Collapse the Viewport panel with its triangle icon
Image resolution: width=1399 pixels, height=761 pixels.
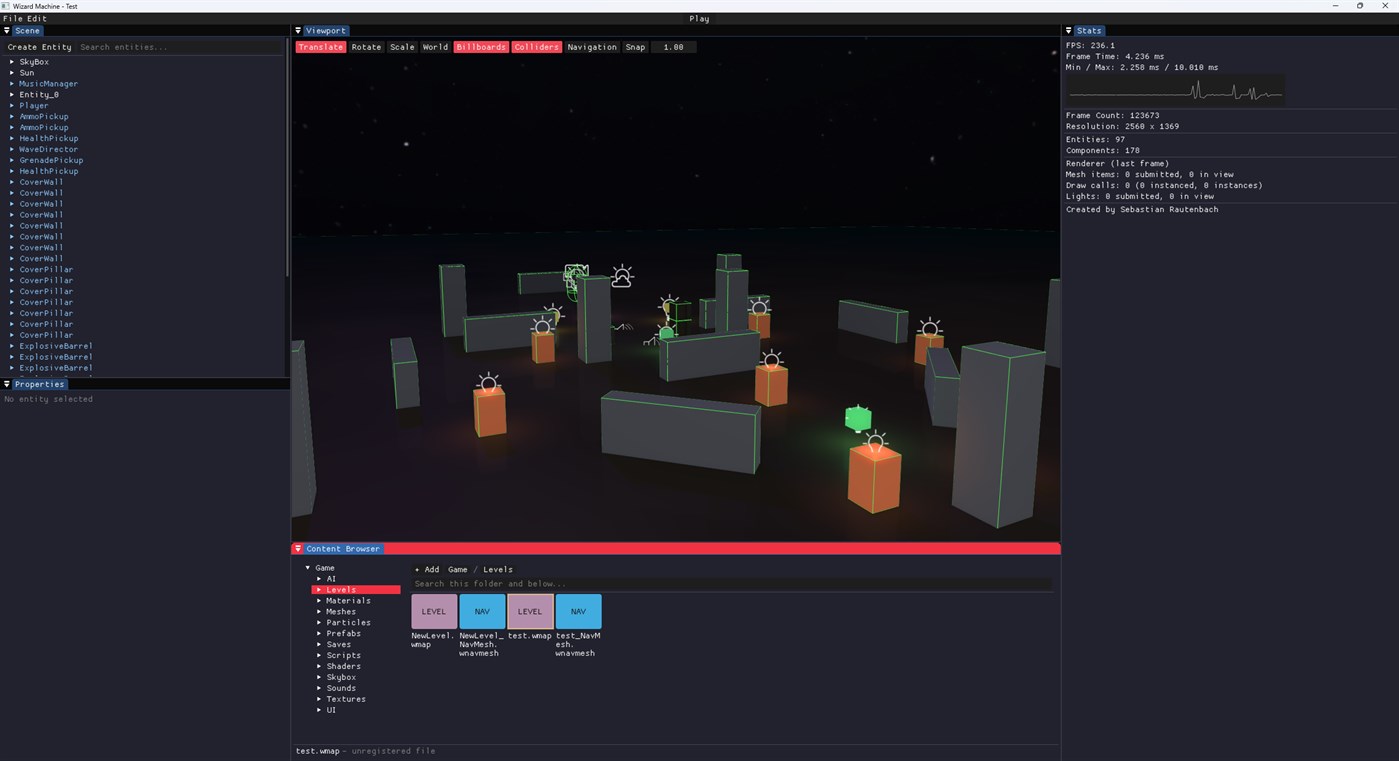coord(298,31)
